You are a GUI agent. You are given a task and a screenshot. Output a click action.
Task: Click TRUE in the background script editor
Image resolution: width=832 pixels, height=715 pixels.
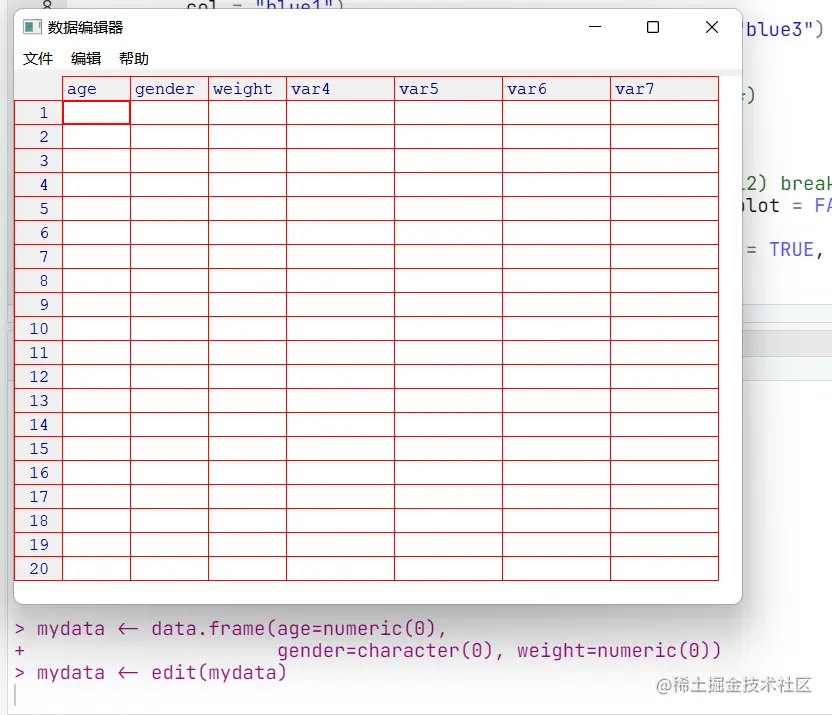click(791, 249)
